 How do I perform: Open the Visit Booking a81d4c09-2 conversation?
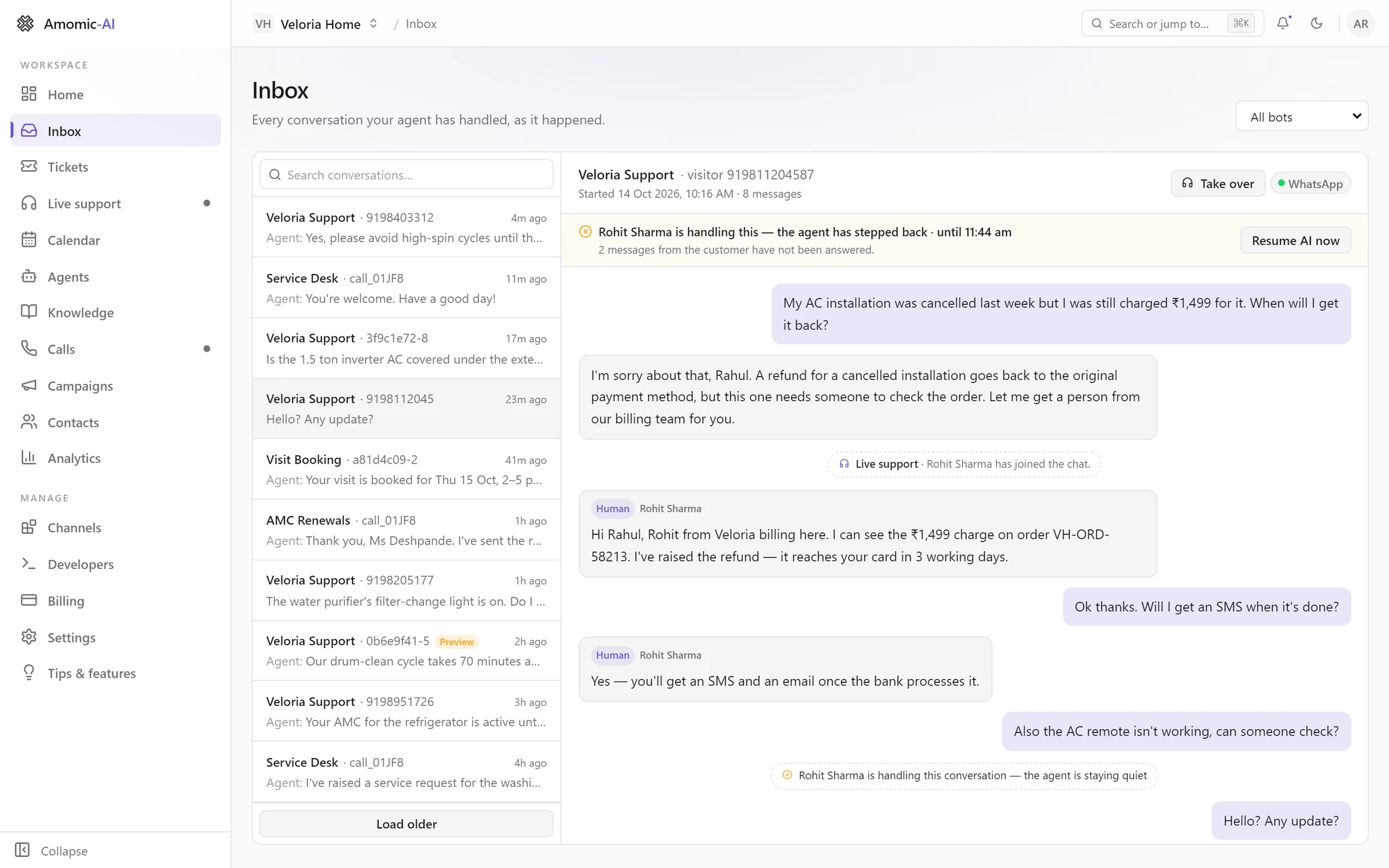tap(406, 469)
